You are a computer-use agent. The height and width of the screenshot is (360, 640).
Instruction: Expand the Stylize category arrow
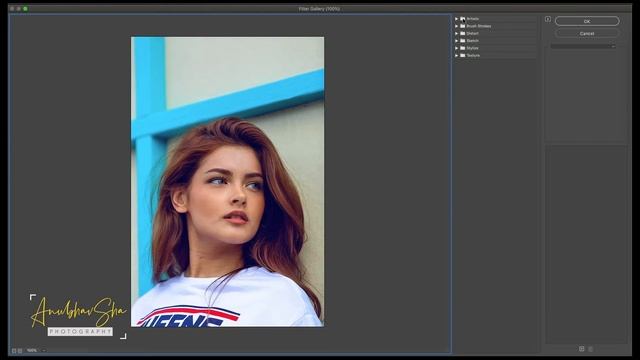[x=456, y=48]
